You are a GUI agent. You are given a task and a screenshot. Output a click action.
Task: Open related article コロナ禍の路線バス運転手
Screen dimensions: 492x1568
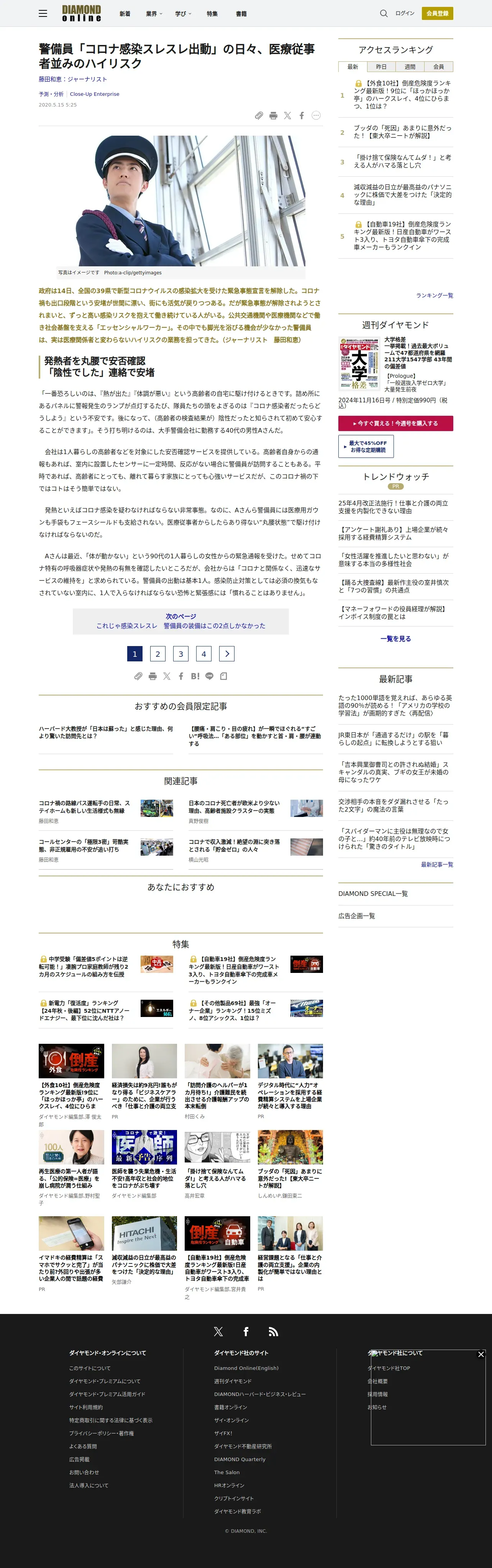point(85,807)
